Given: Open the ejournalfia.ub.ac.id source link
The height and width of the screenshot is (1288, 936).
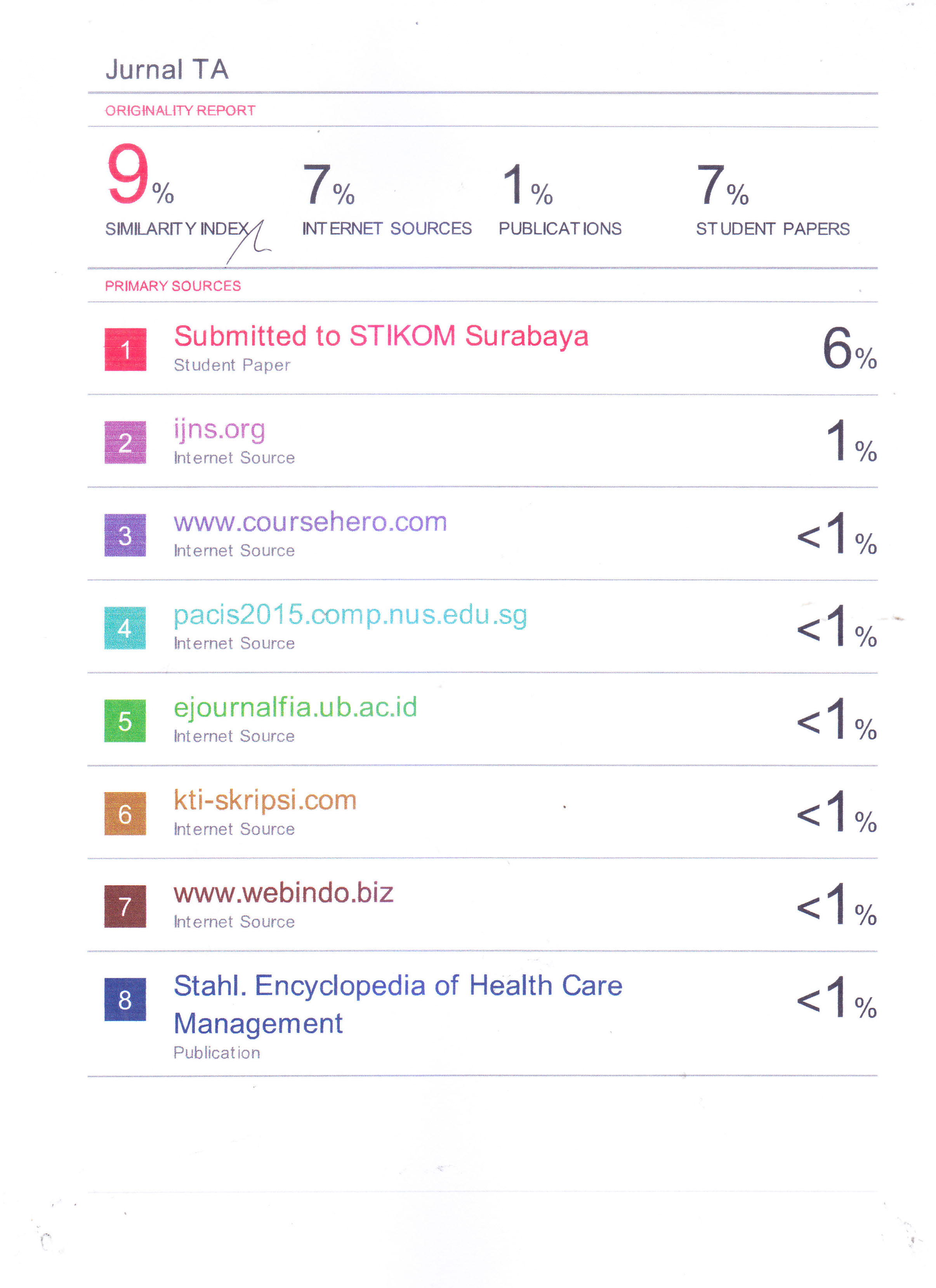Looking at the screenshot, I should (x=295, y=708).
